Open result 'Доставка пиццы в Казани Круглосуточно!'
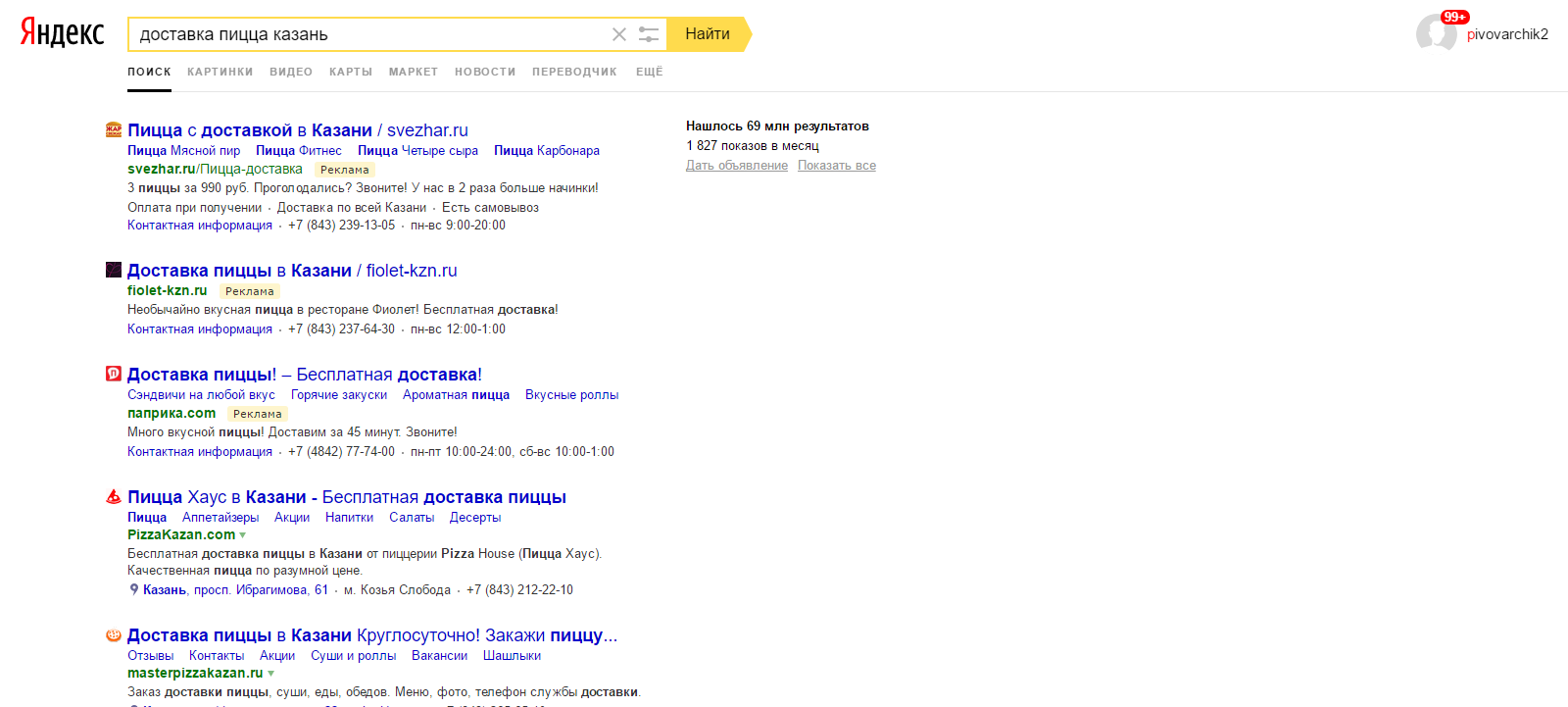 point(372,635)
